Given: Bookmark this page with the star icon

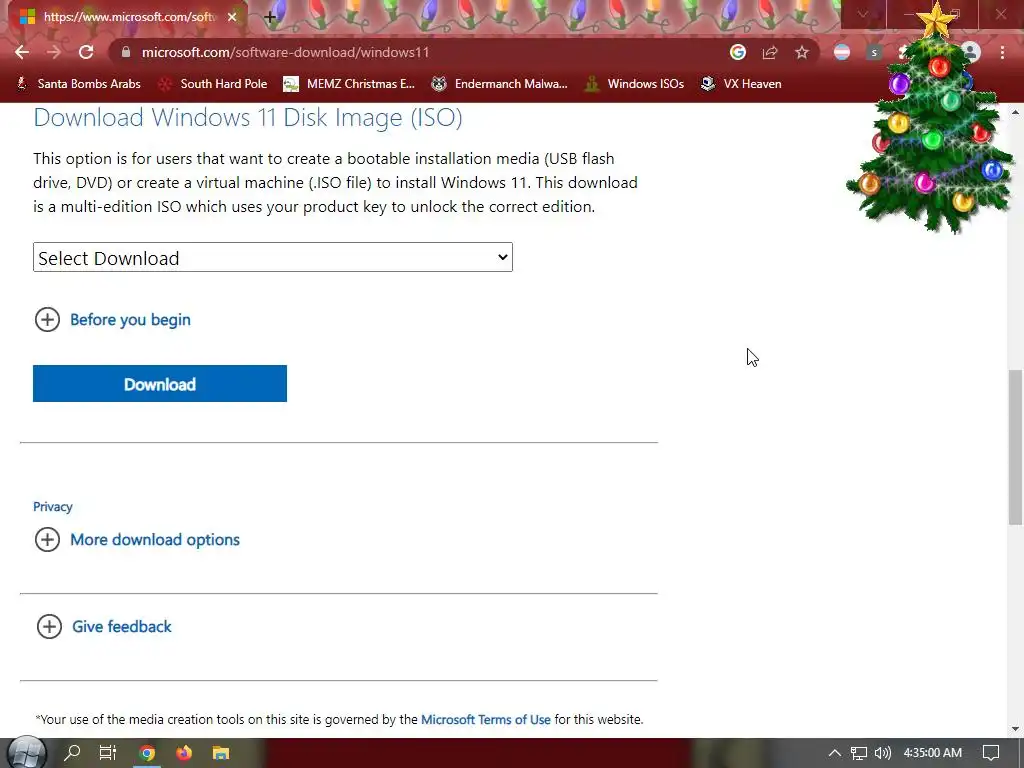Looking at the screenshot, I should coord(802,52).
